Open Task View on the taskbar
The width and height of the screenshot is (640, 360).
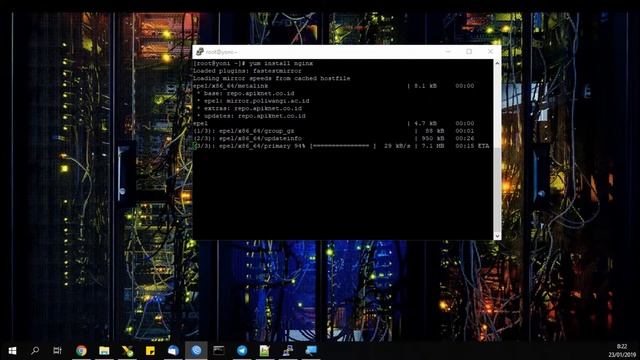[58, 351]
